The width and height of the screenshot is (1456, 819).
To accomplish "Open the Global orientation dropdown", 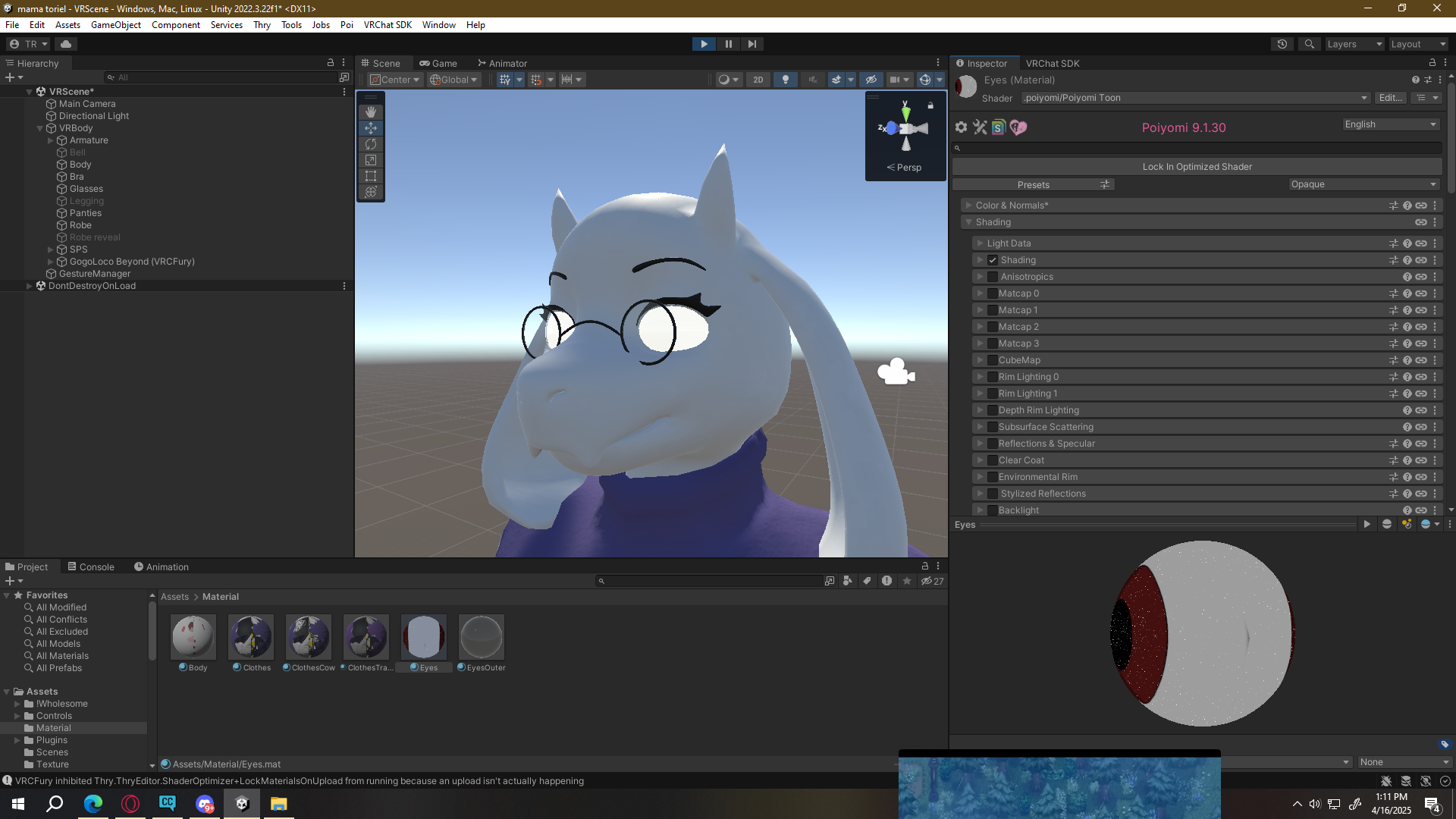I will [453, 80].
